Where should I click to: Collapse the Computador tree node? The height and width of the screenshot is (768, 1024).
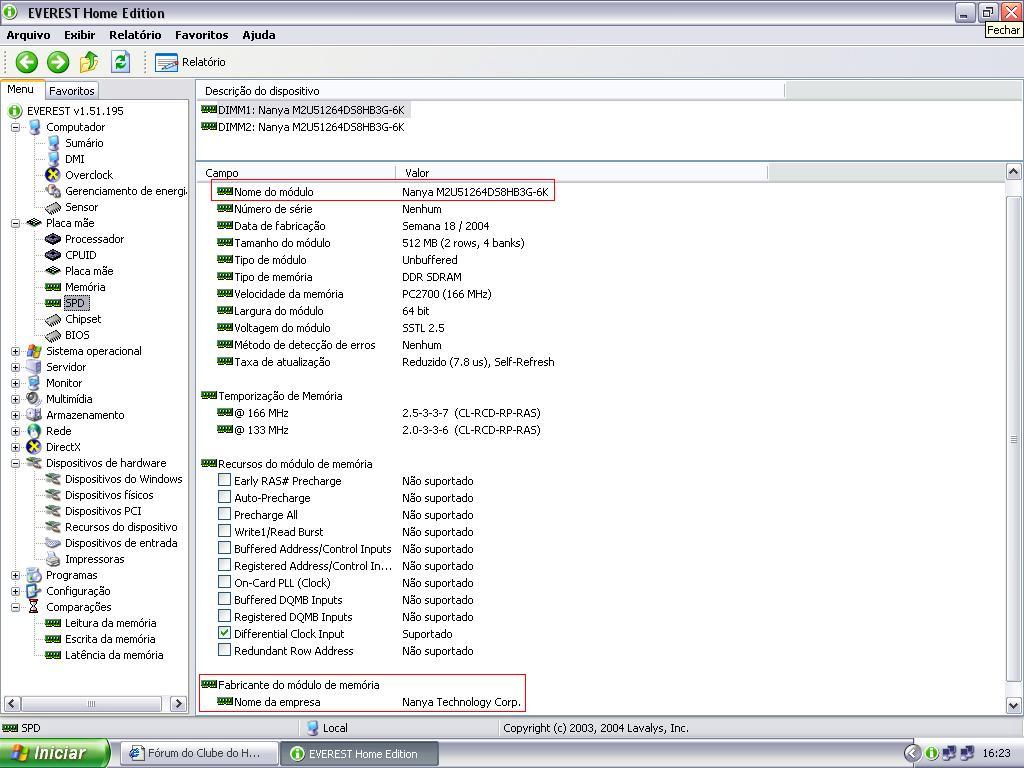tap(16, 127)
